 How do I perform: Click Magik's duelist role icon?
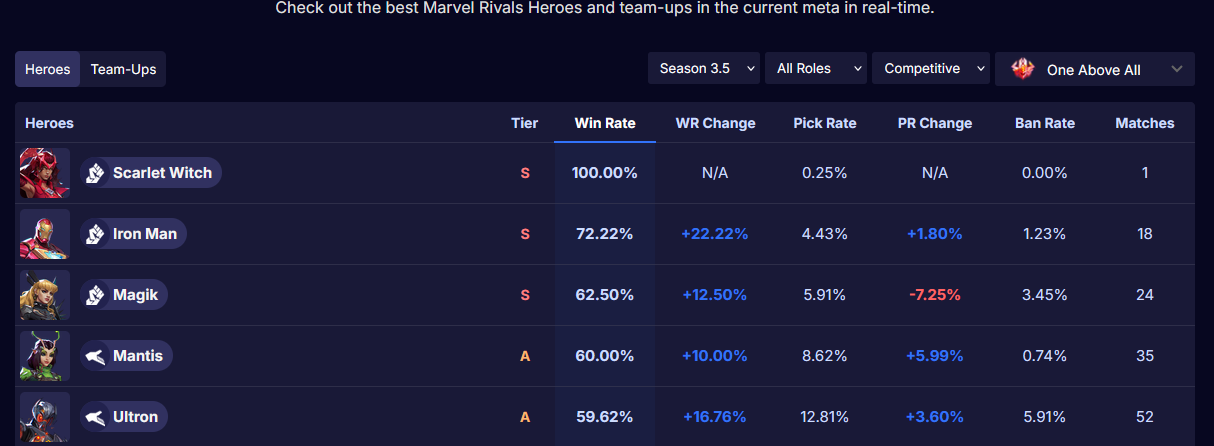tap(95, 295)
